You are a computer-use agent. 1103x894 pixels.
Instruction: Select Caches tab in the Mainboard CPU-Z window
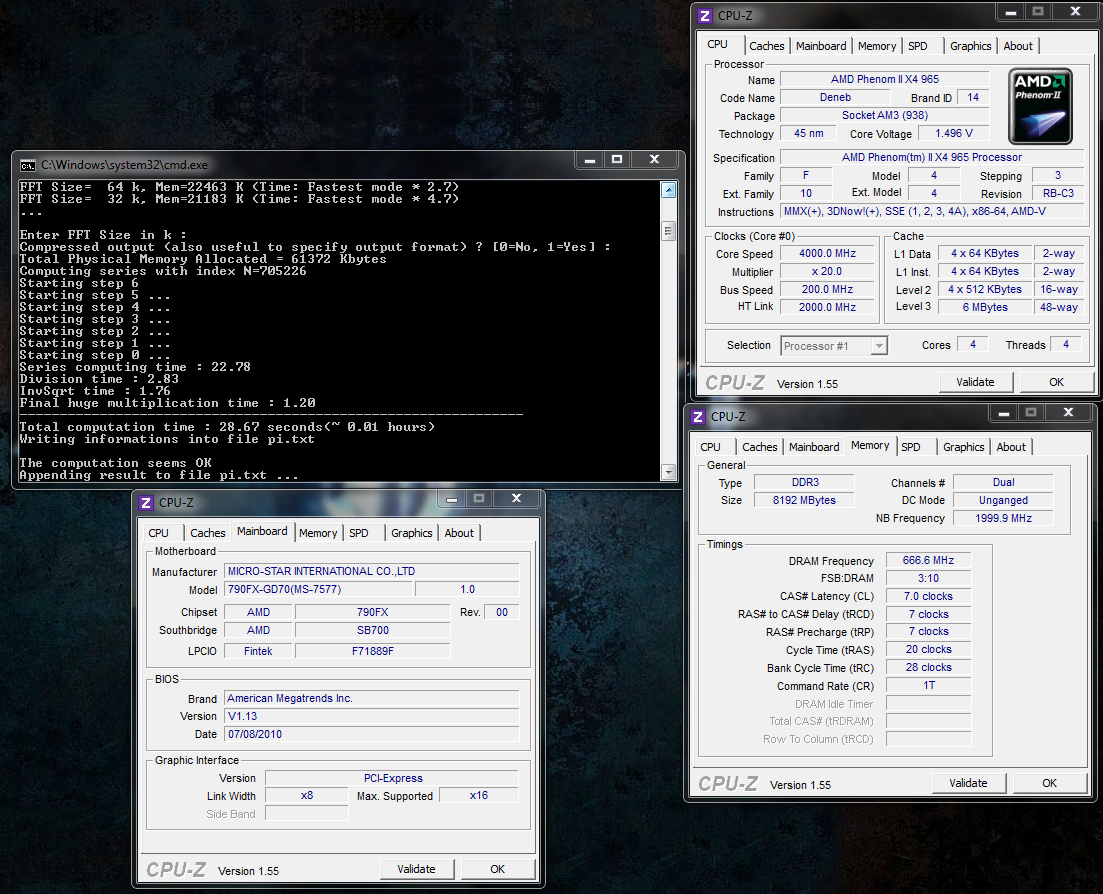(208, 533)
